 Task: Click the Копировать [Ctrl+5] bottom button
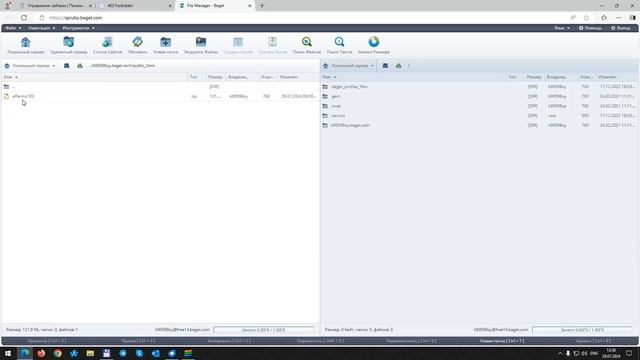[229, 341]
